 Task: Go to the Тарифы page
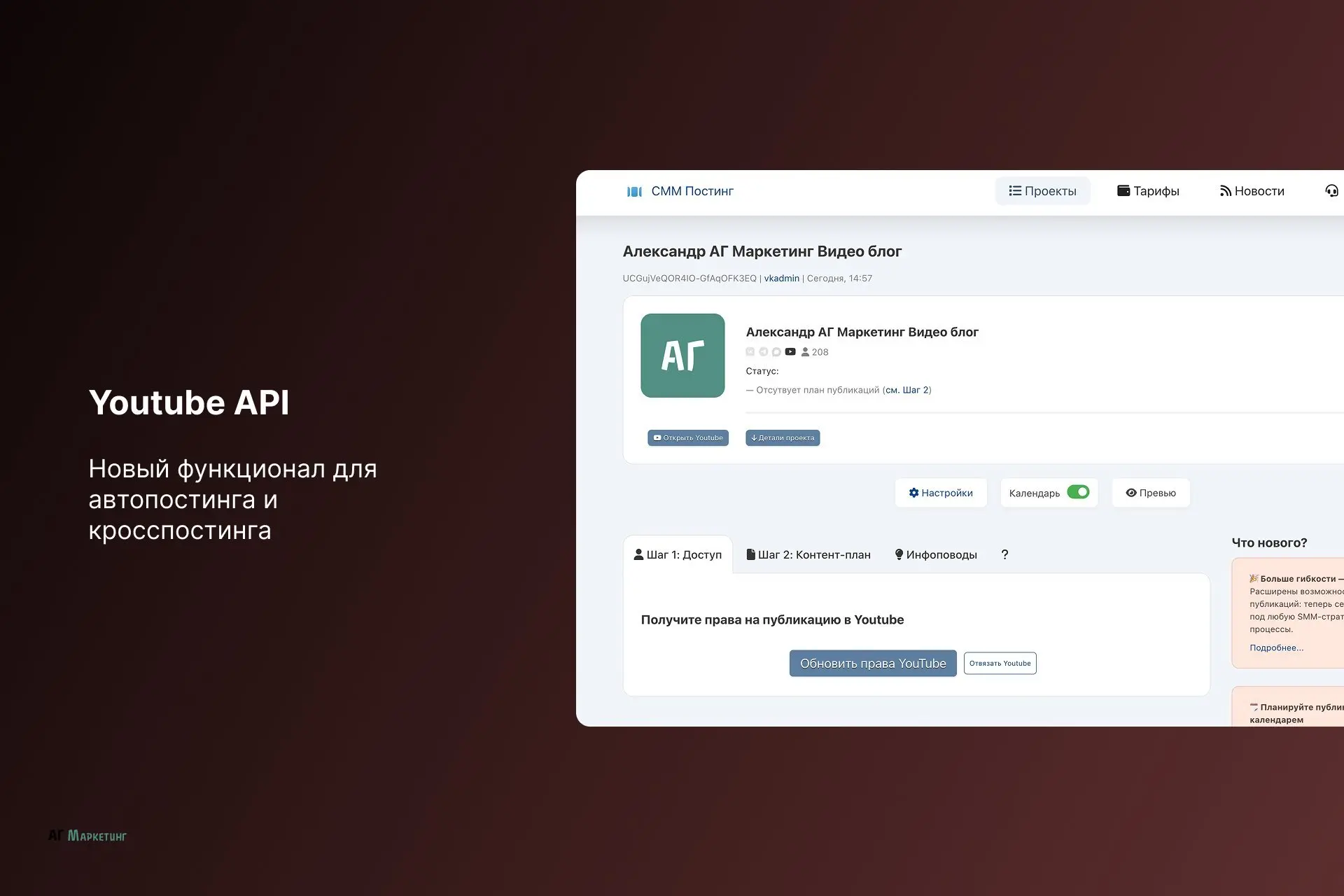[x=1148, y=191]
